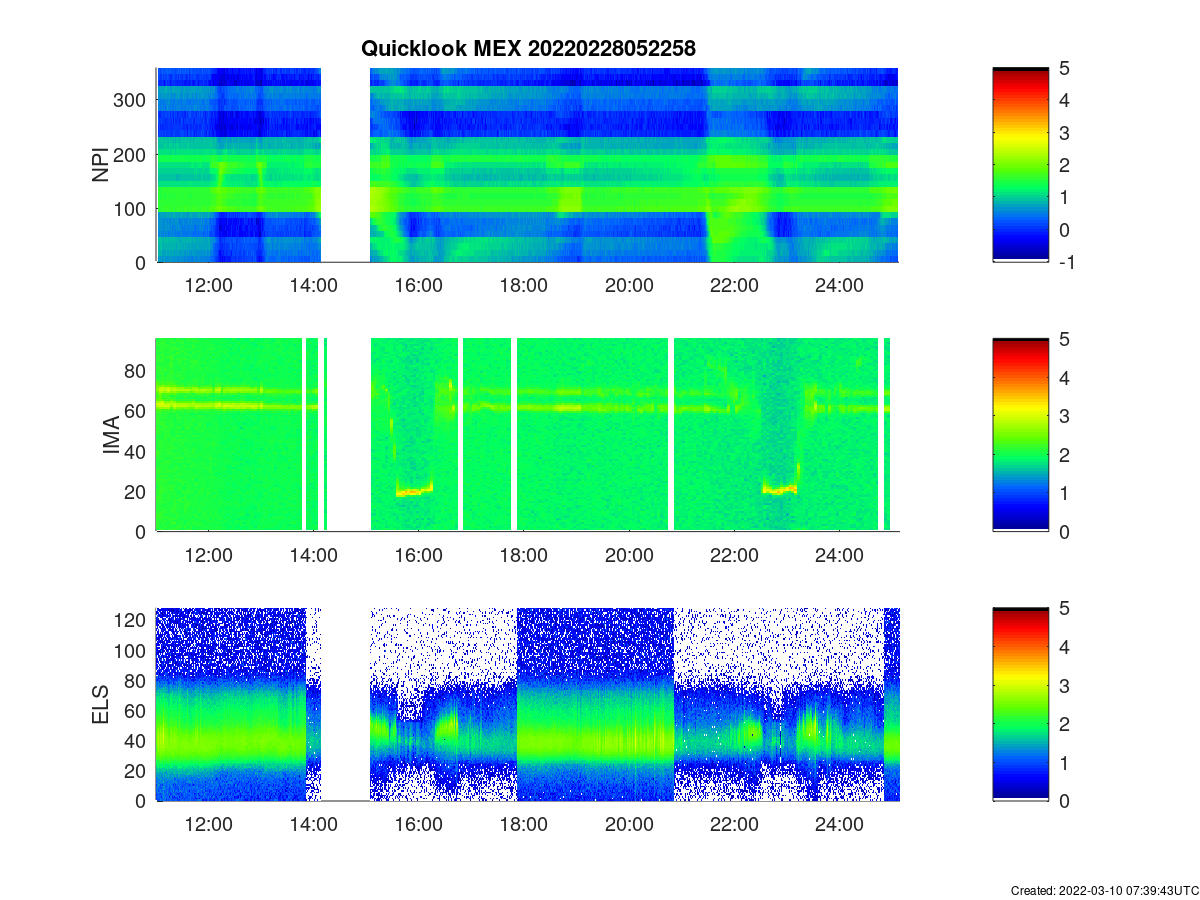Select the ELS axis label
Screen dimensions: 1200x900
(101, 704)
